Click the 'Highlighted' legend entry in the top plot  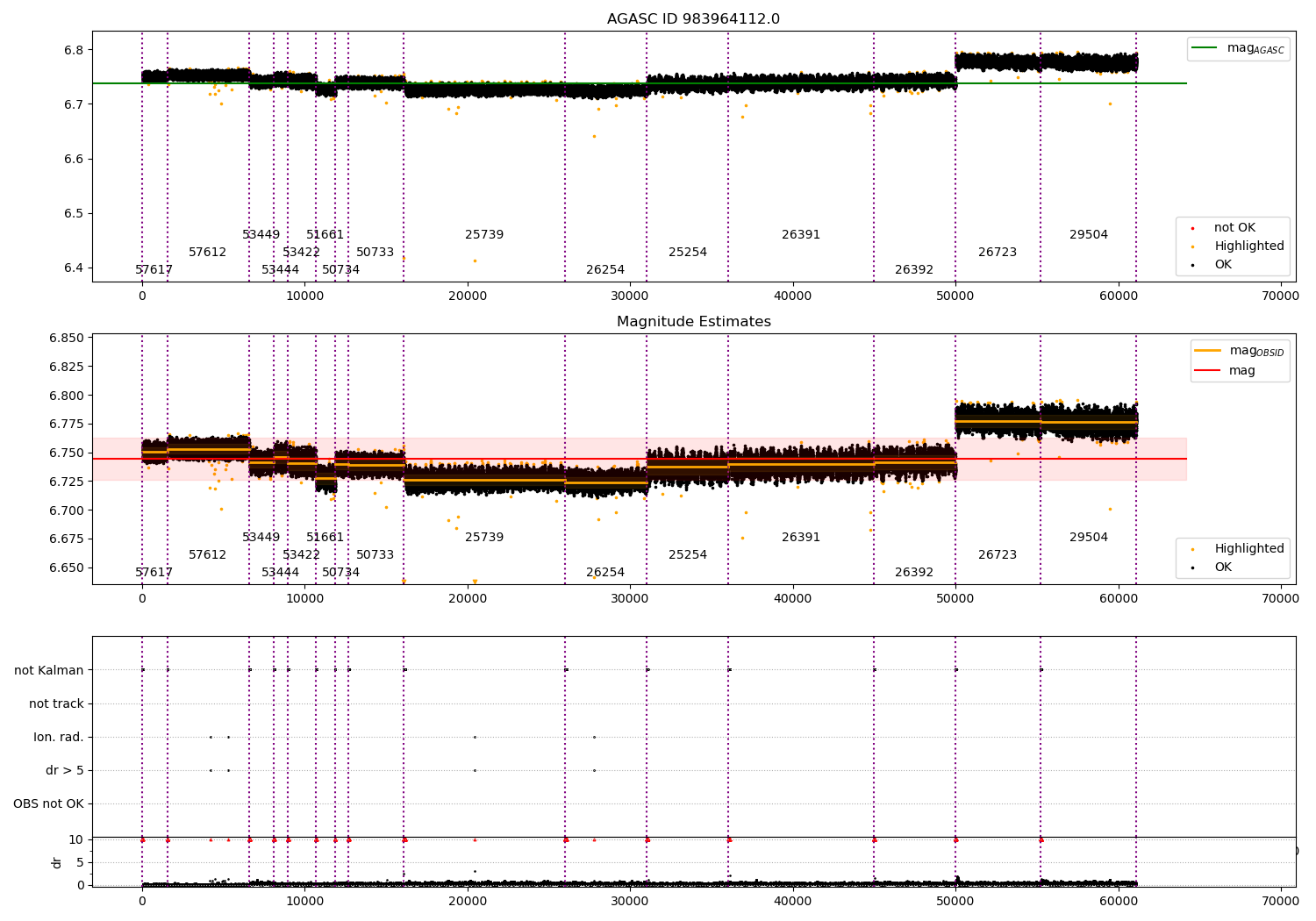pos(1237,246)
